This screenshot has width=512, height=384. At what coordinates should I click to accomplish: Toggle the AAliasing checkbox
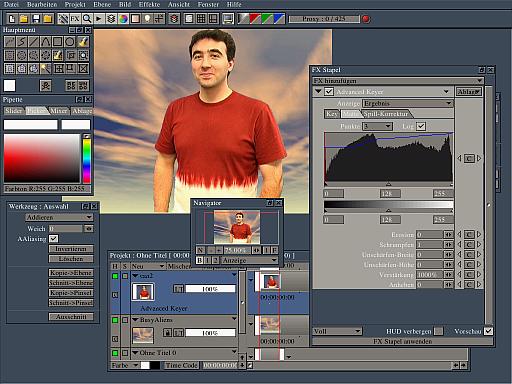pos(53,239)
